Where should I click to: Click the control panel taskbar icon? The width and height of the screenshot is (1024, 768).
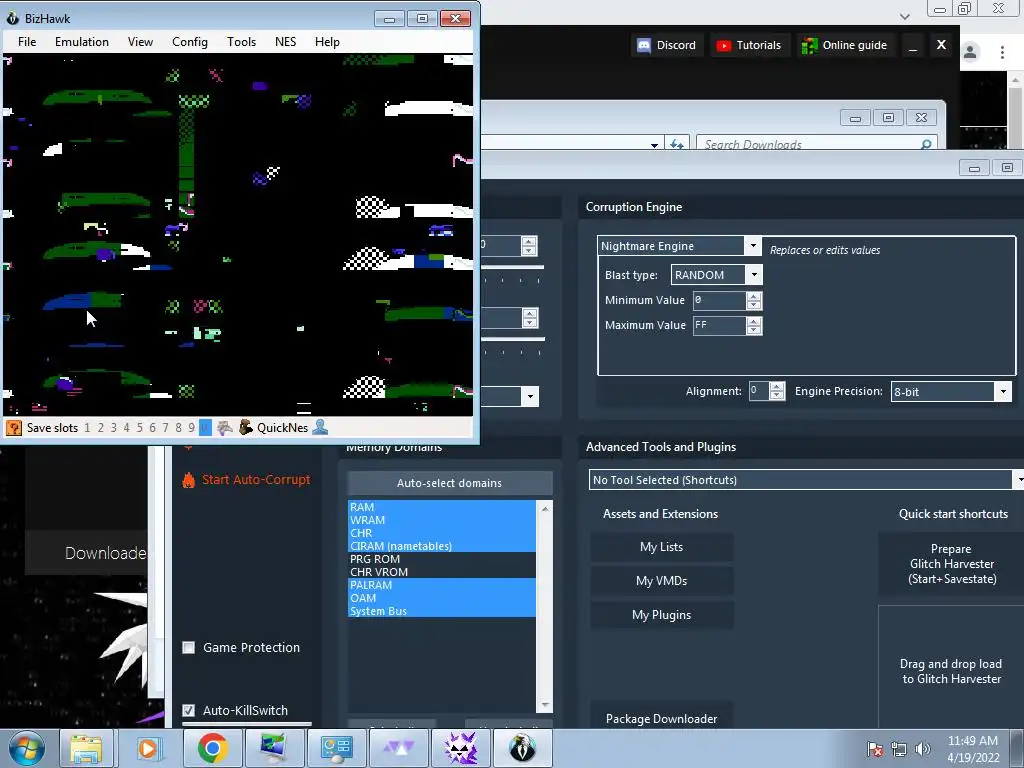336,748
